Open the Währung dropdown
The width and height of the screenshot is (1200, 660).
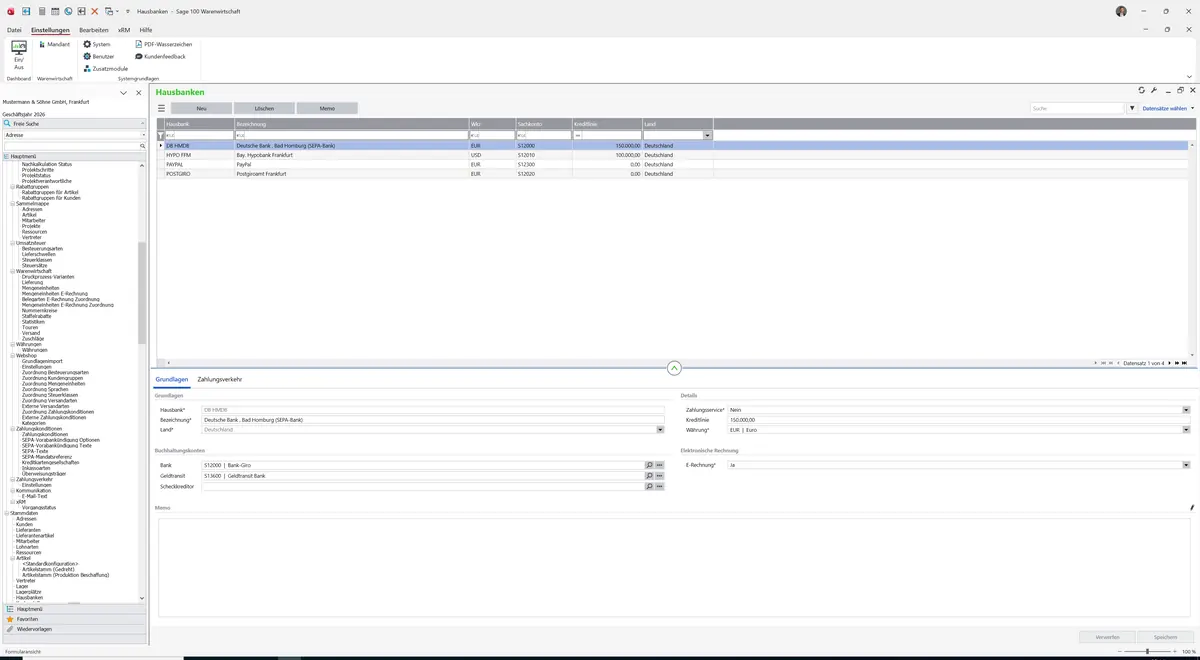coord(1186,430)
